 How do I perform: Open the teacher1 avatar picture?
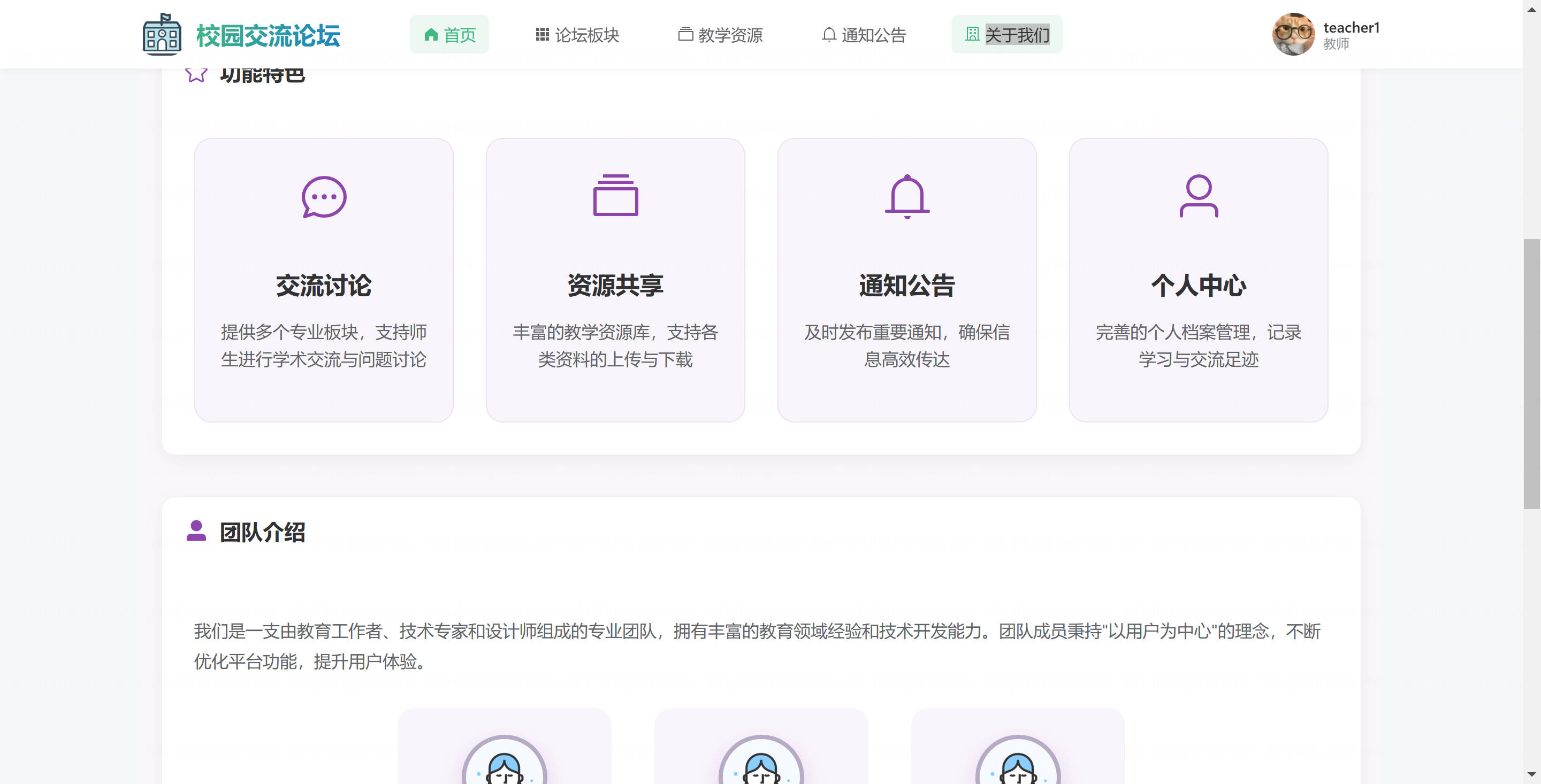click(x=1293, y=34)
